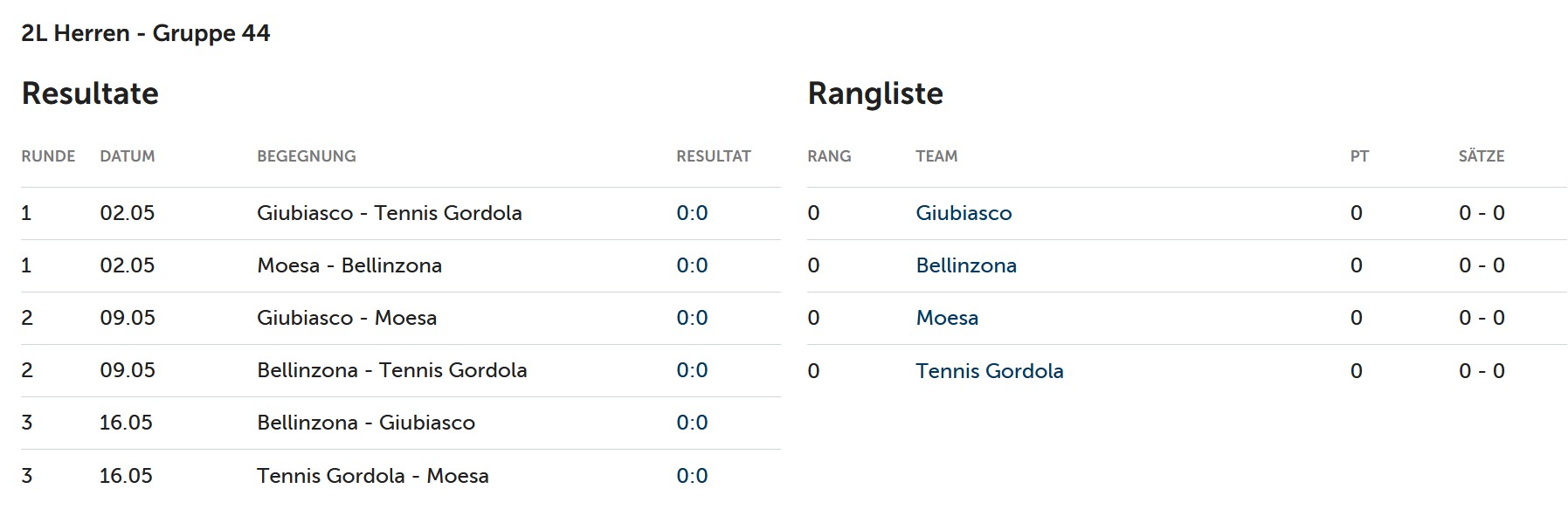Open the Tennis Gordola team link in Rangliste
Viewport: 1568px width, 530px height.
point(989,371)
